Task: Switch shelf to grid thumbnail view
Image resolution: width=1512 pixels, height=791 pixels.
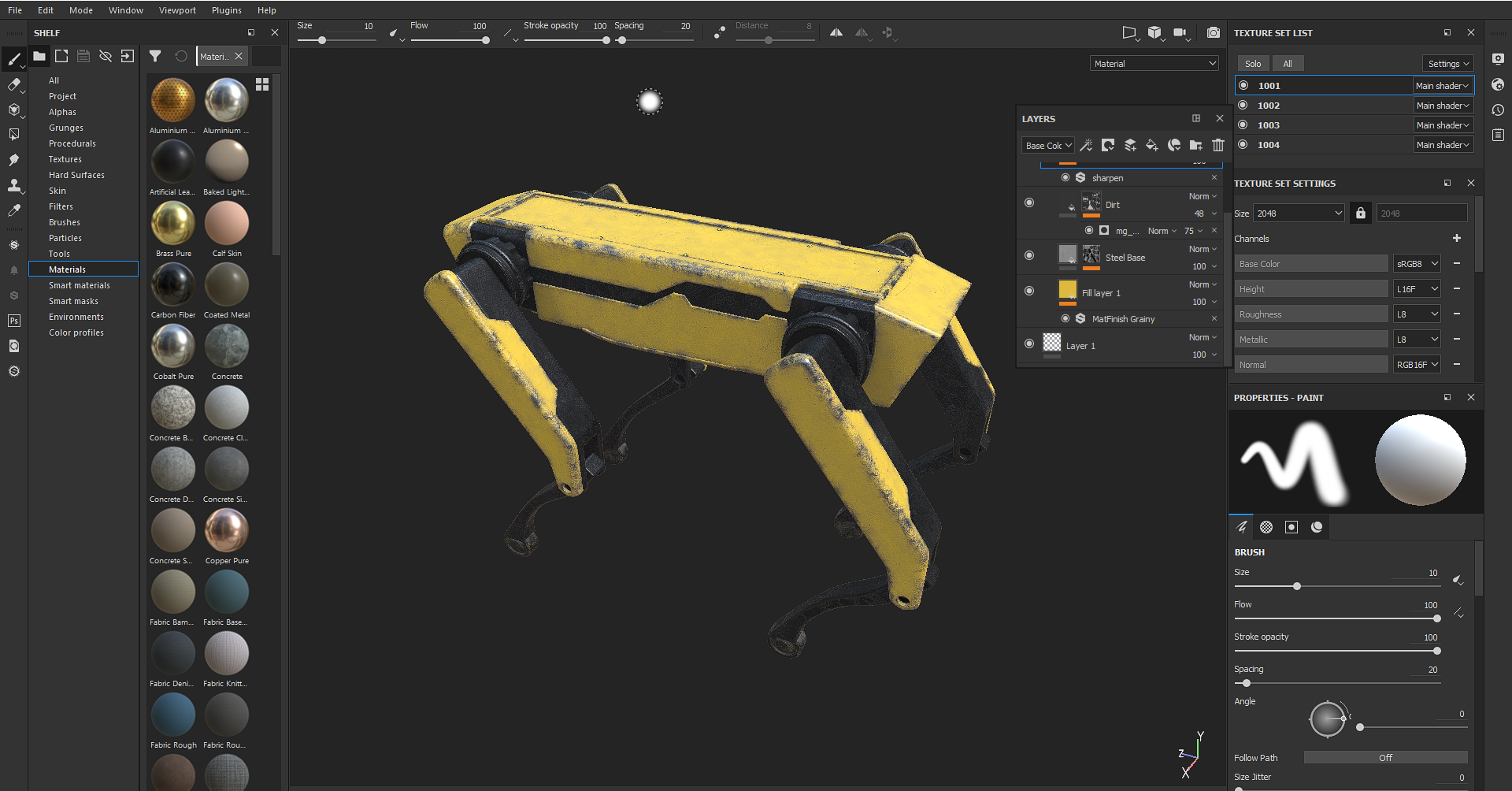Action: (x=262, y=84)
